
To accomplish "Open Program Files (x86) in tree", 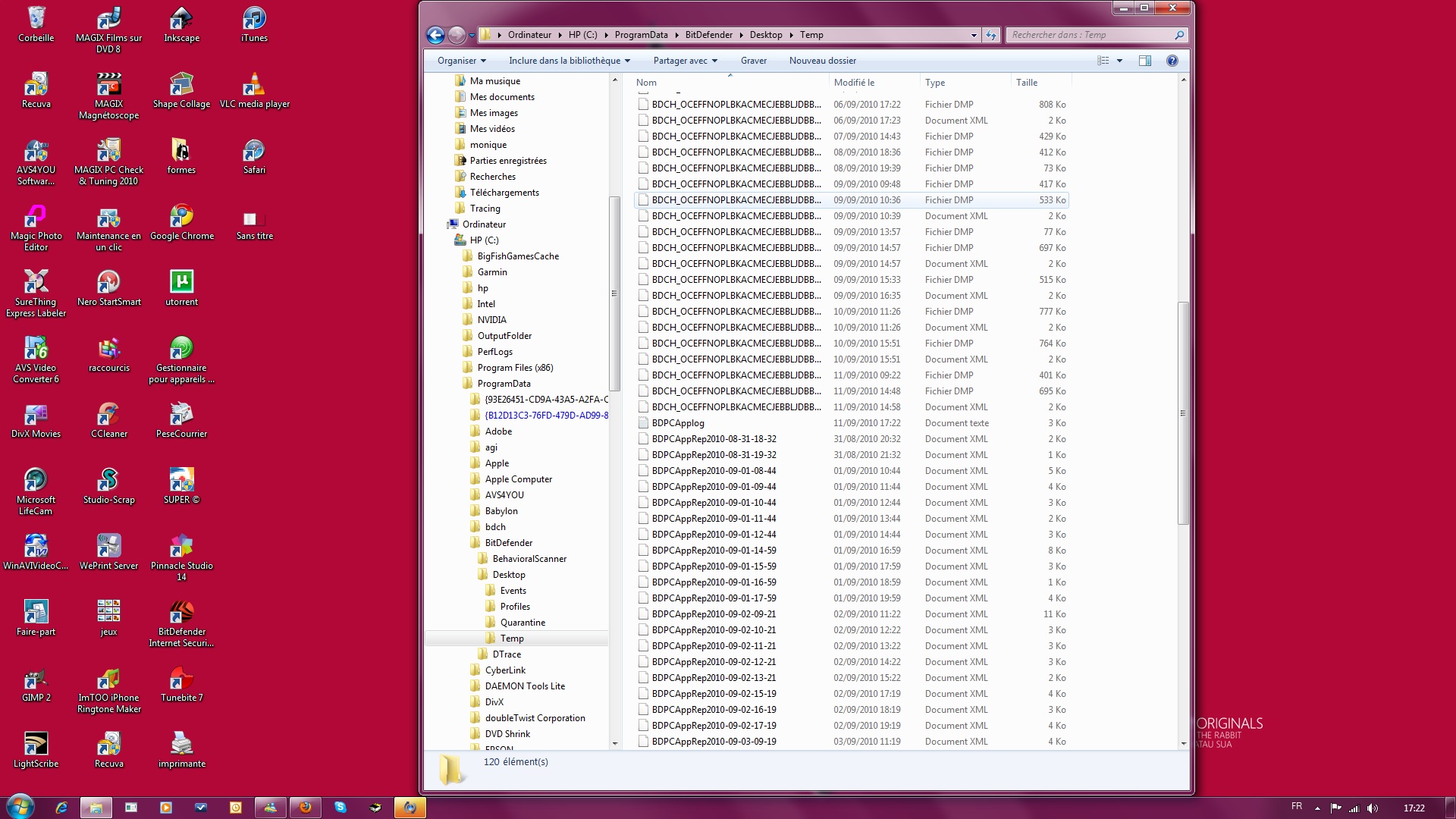I will pos(515,368).
